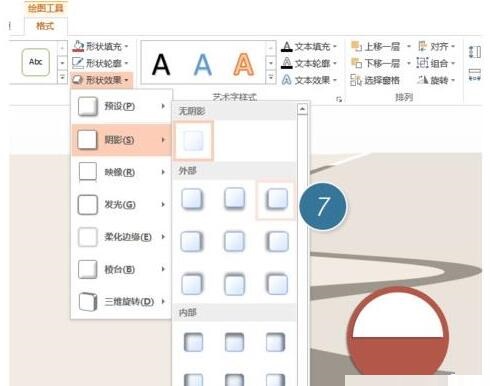Choose blue WordArt style A
Image resolution: width=490 pixels, height=386 pixels.
pyautogui.click(x=203, y=65)
